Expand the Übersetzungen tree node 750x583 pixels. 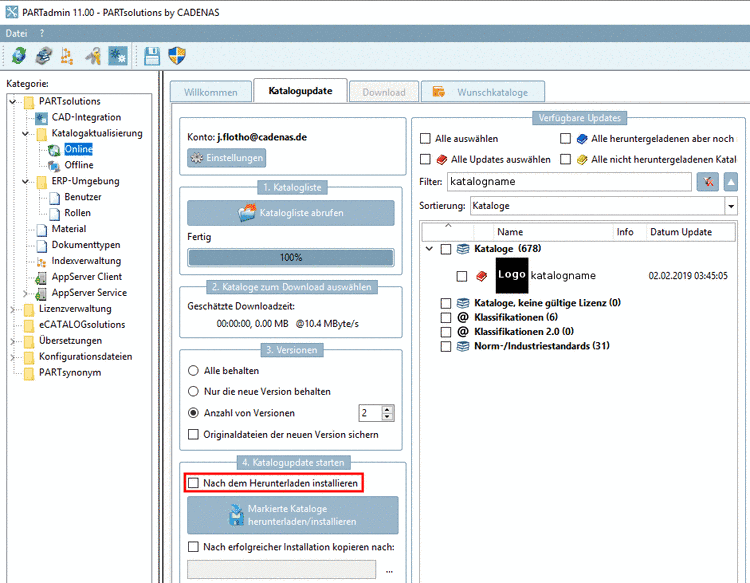[13, 341]
